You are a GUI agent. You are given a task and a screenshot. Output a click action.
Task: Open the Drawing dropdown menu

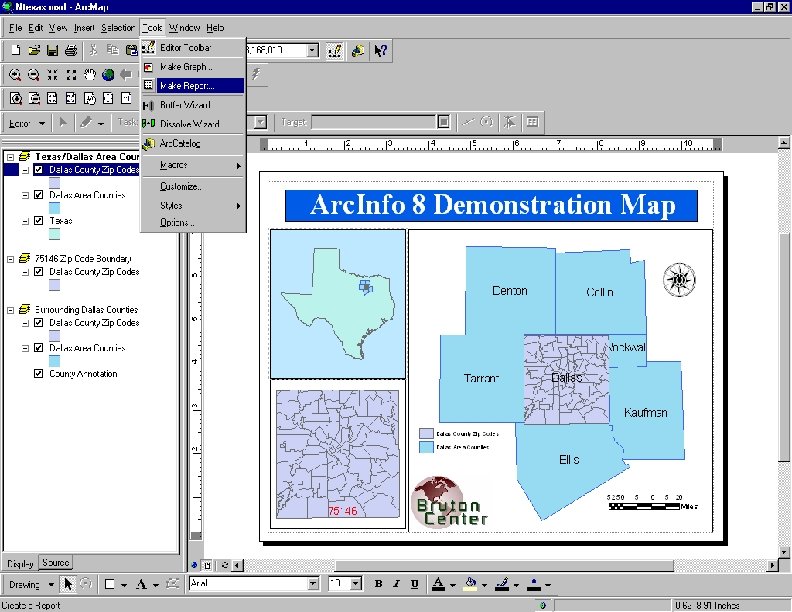(31, 585)
